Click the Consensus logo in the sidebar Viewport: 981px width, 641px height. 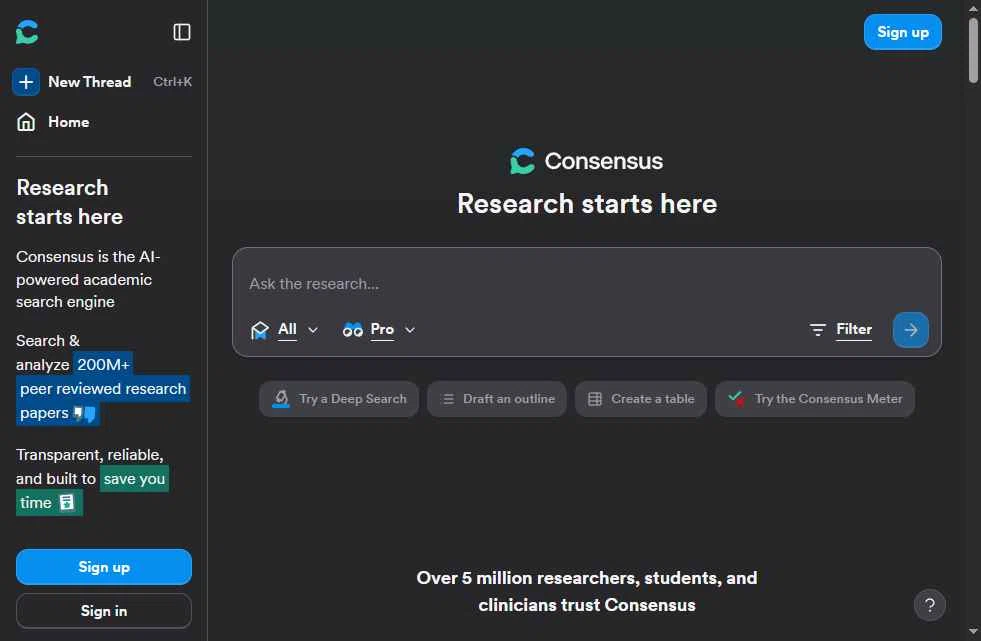pos(27,32)
